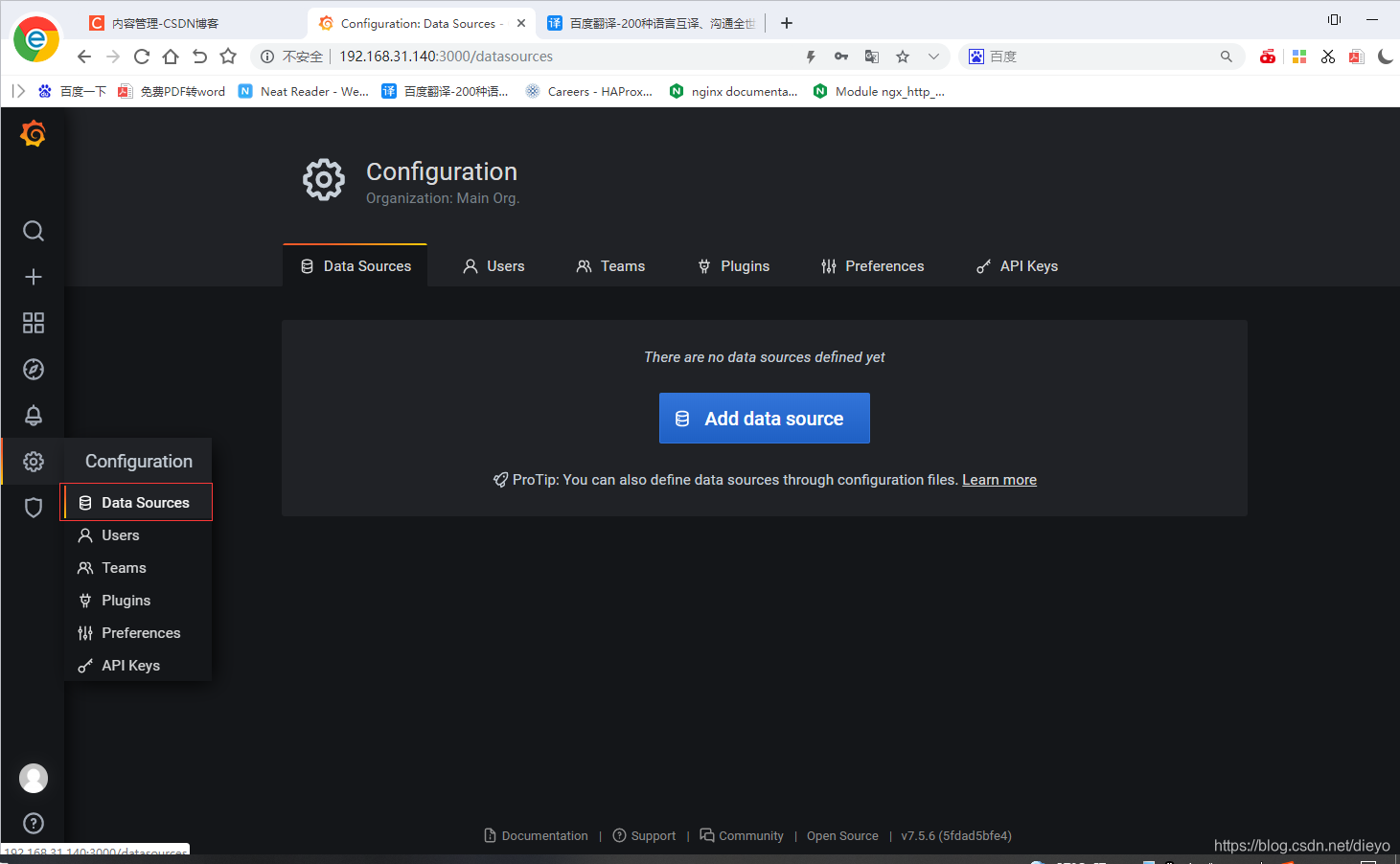Click the red game controller extension icon

pos(1268,57)
